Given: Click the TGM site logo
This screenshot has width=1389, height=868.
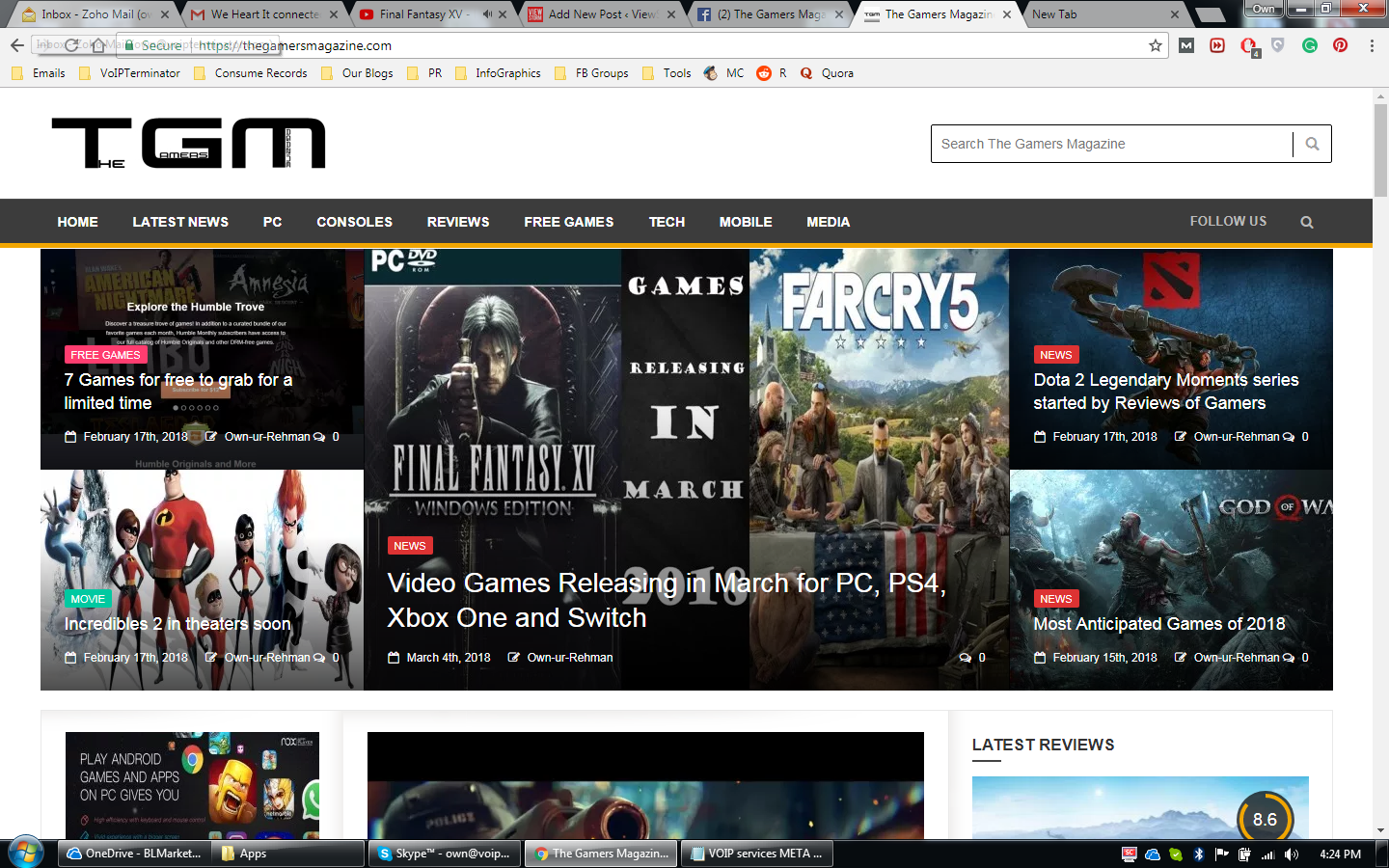Looking at the screenshot, I should coord(188,144).
